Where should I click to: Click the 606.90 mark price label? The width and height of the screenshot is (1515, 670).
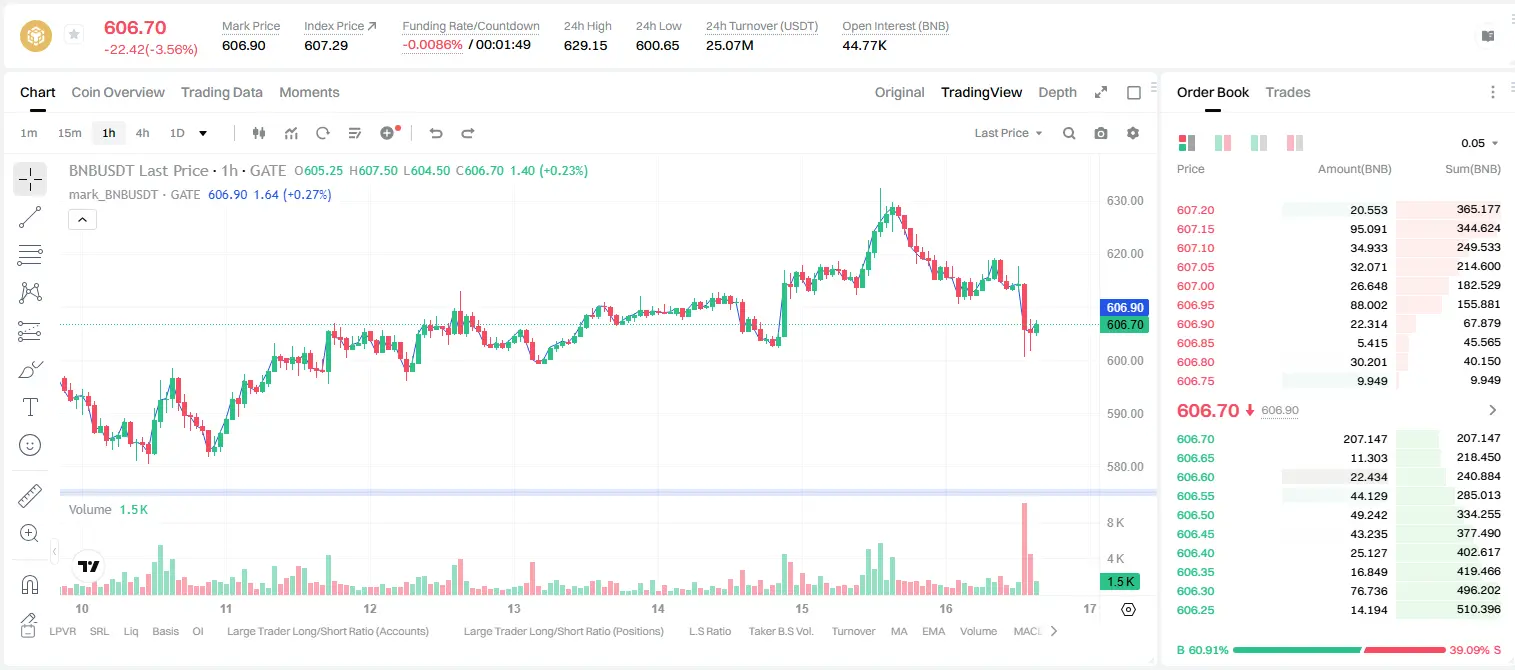coord(1123,308)
